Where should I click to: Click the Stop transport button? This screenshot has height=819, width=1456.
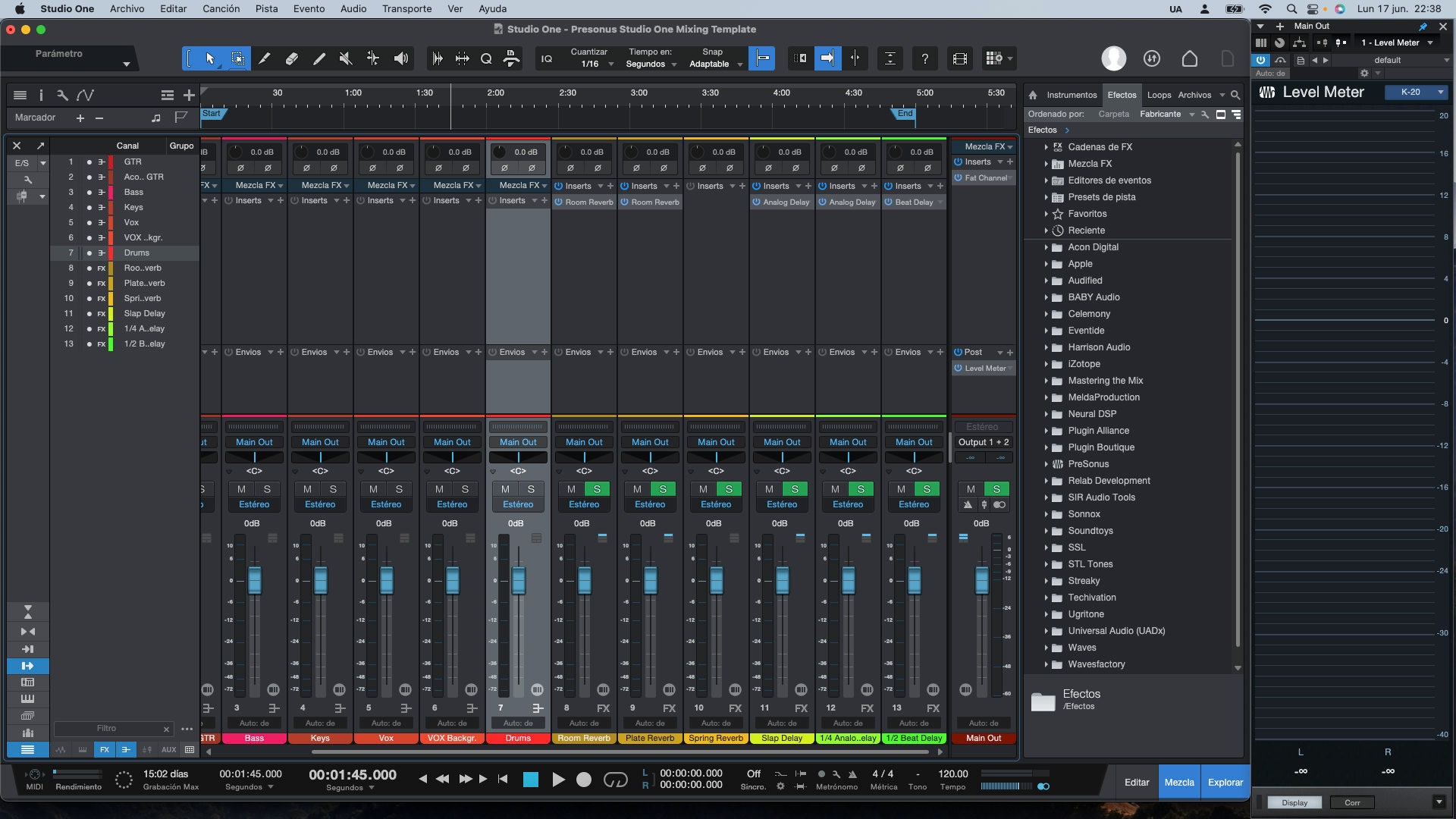(x=531, y=780)
